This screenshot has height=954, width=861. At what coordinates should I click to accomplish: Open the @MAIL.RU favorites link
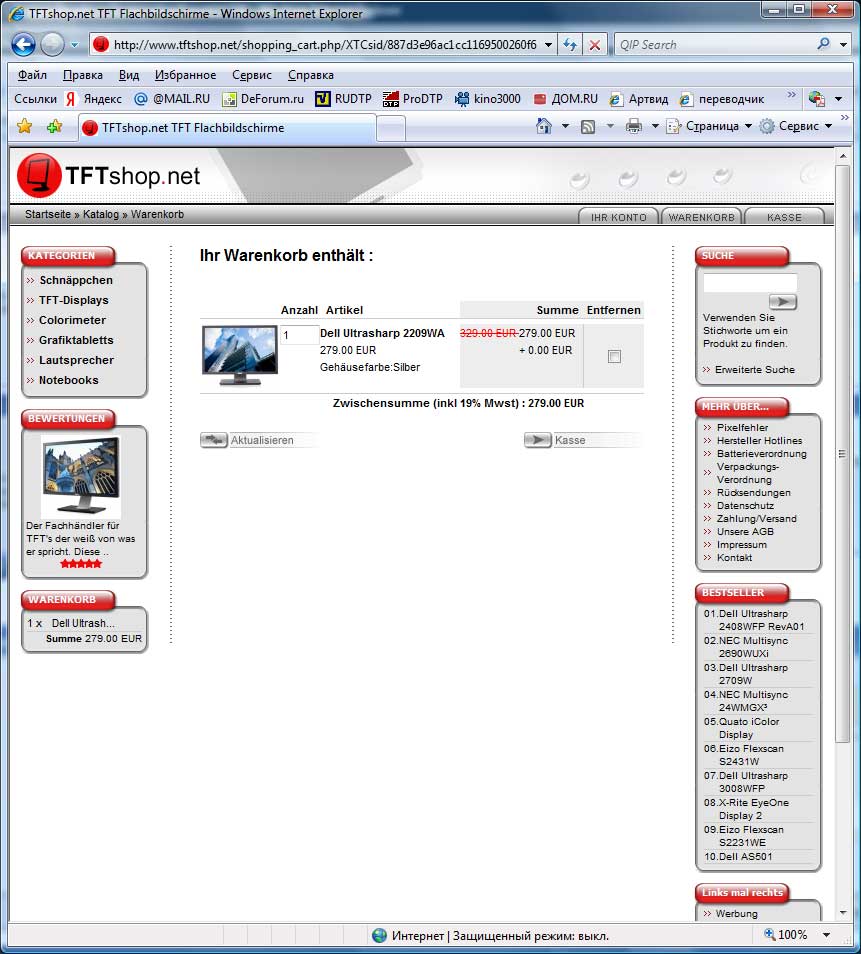pyautogui.click(x=172, y=99)
